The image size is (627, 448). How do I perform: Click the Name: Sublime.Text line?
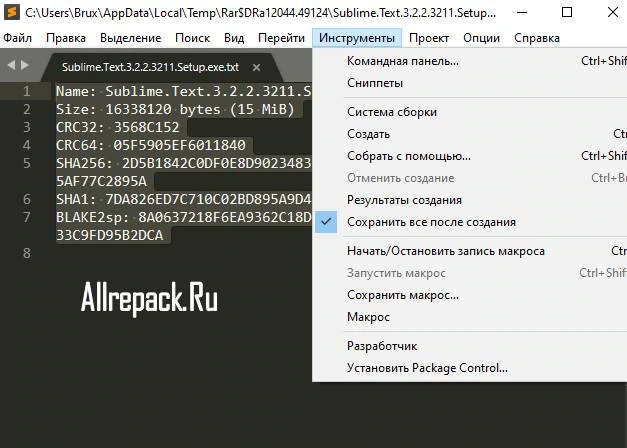(x=184, y=91)
